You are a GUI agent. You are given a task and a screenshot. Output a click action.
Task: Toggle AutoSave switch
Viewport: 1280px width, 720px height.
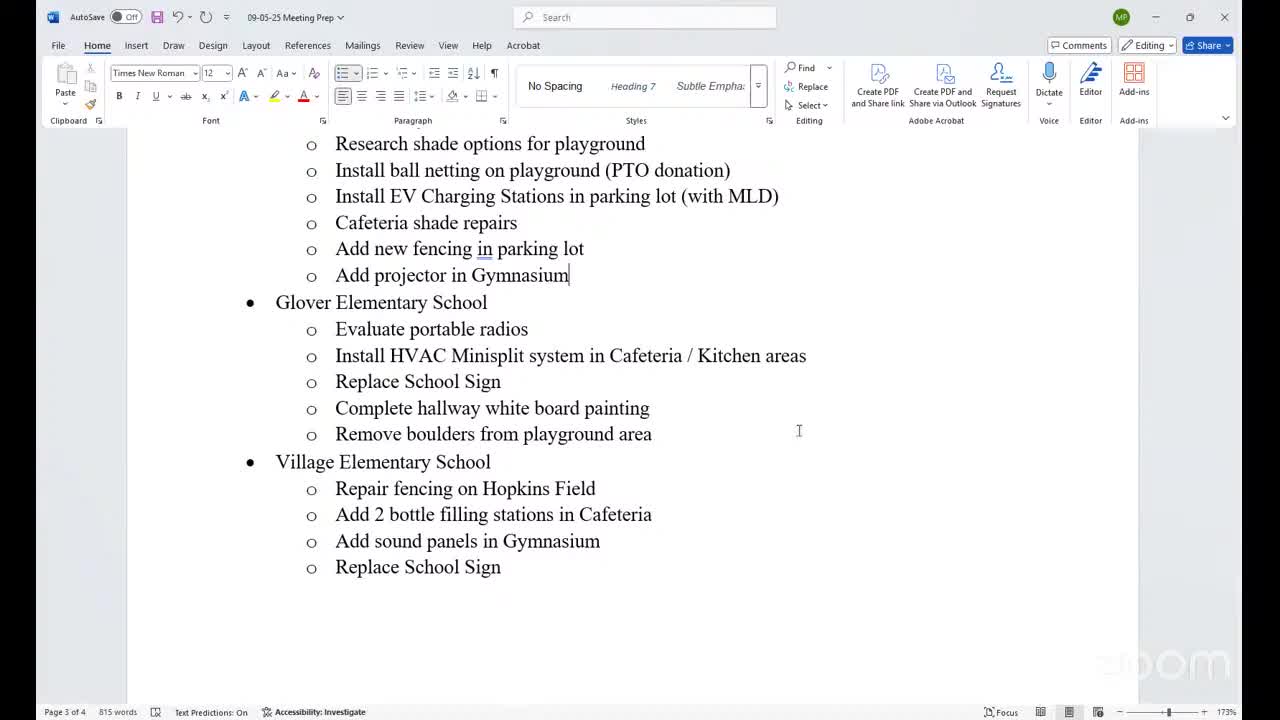coord(125,17)
